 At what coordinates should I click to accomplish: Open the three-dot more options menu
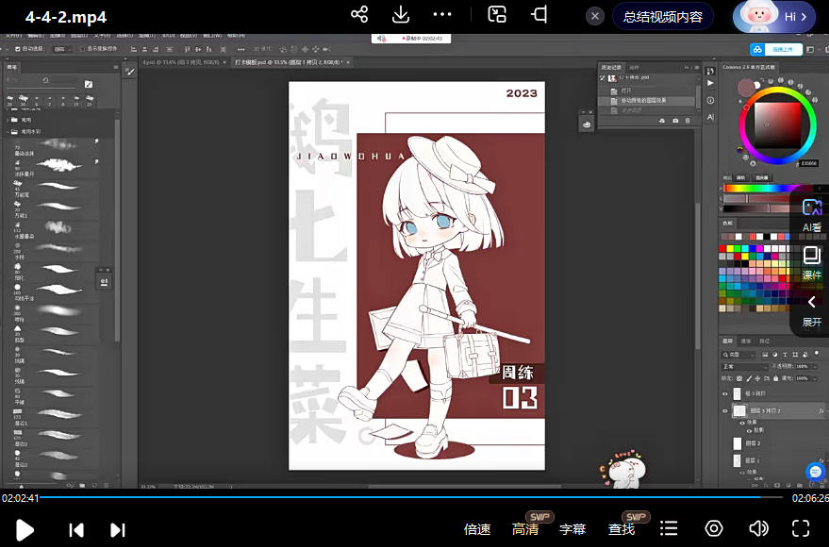442,15
